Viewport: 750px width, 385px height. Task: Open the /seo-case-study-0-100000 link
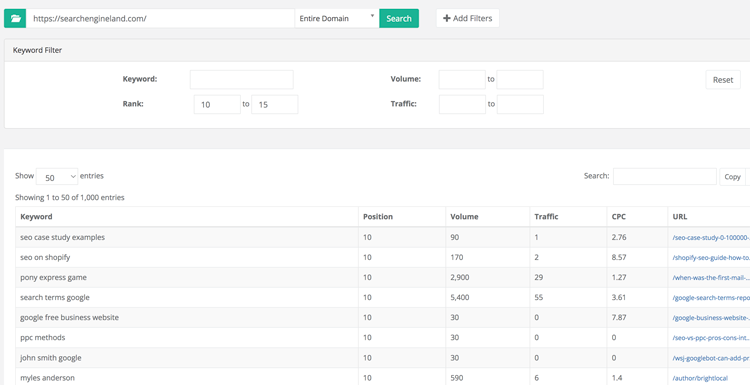[711, 238]
